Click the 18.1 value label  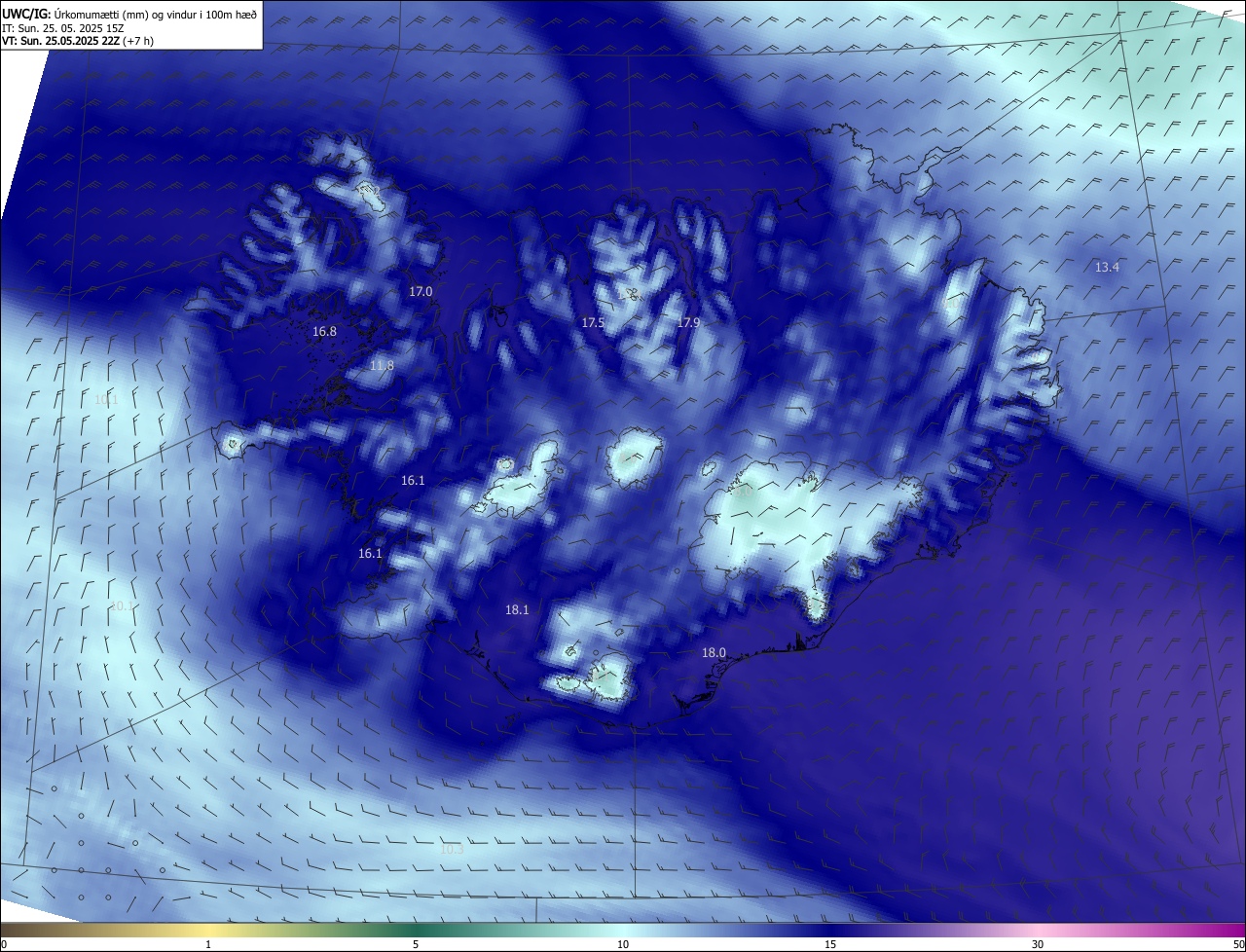pos(517,609)
